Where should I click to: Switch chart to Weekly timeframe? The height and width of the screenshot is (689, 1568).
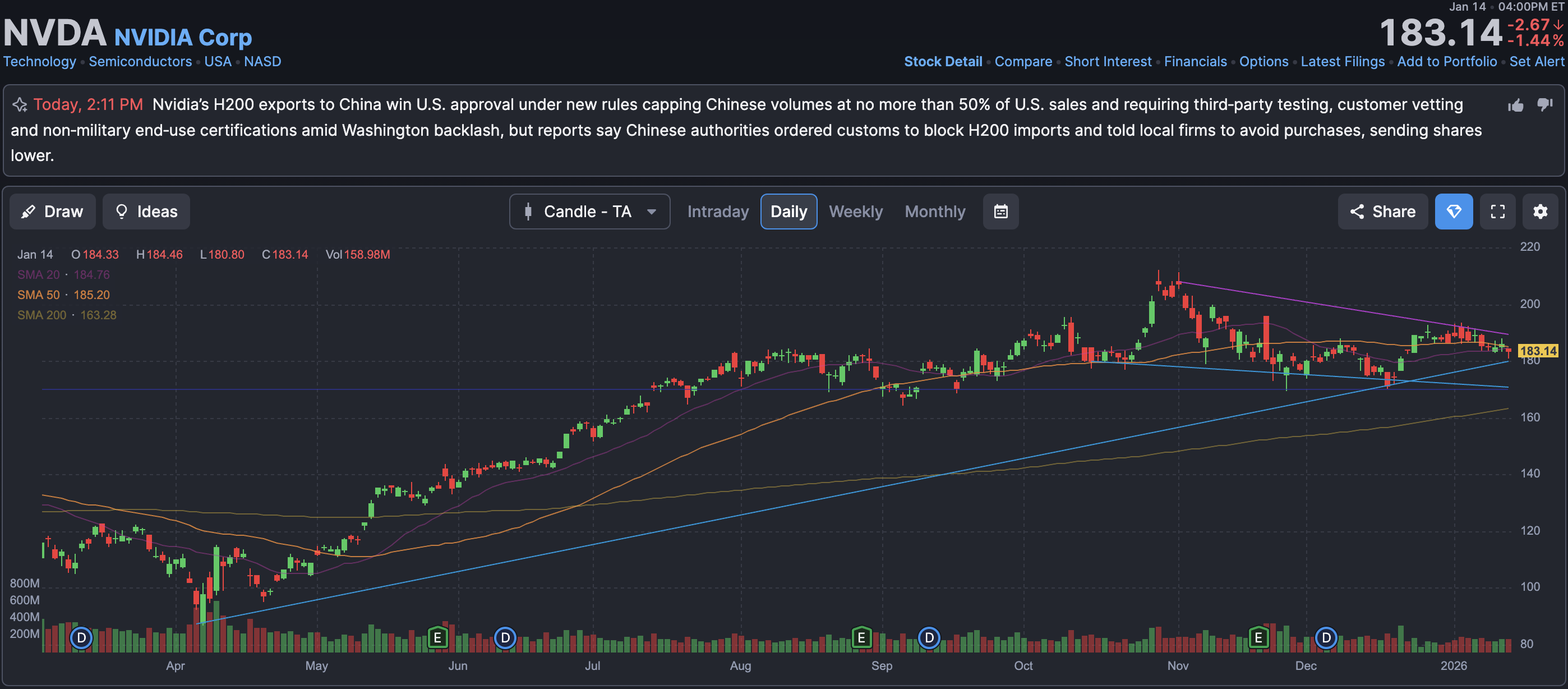[x=855, y=212]
